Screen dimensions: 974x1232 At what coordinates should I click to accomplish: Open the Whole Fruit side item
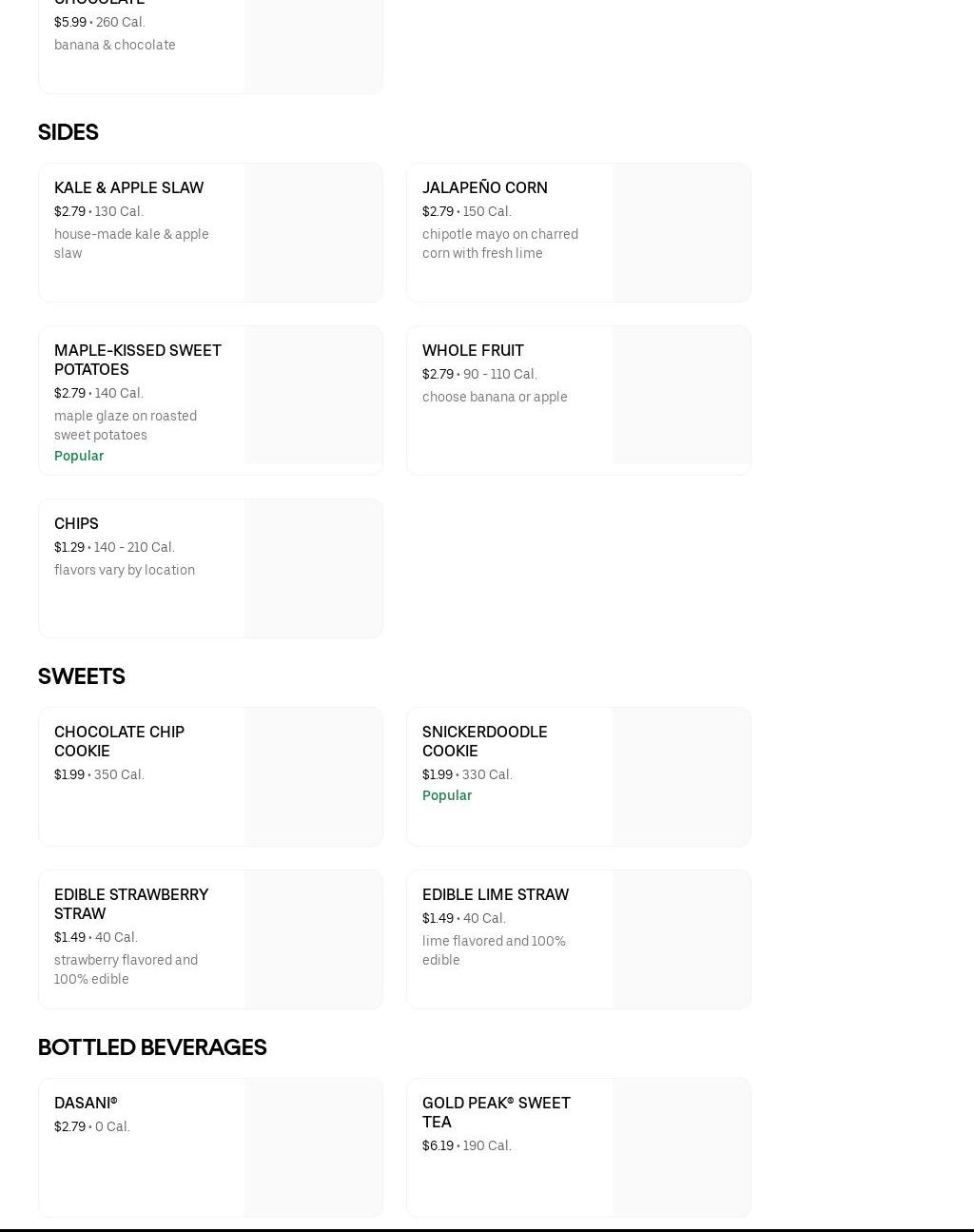tap(473, 350)
